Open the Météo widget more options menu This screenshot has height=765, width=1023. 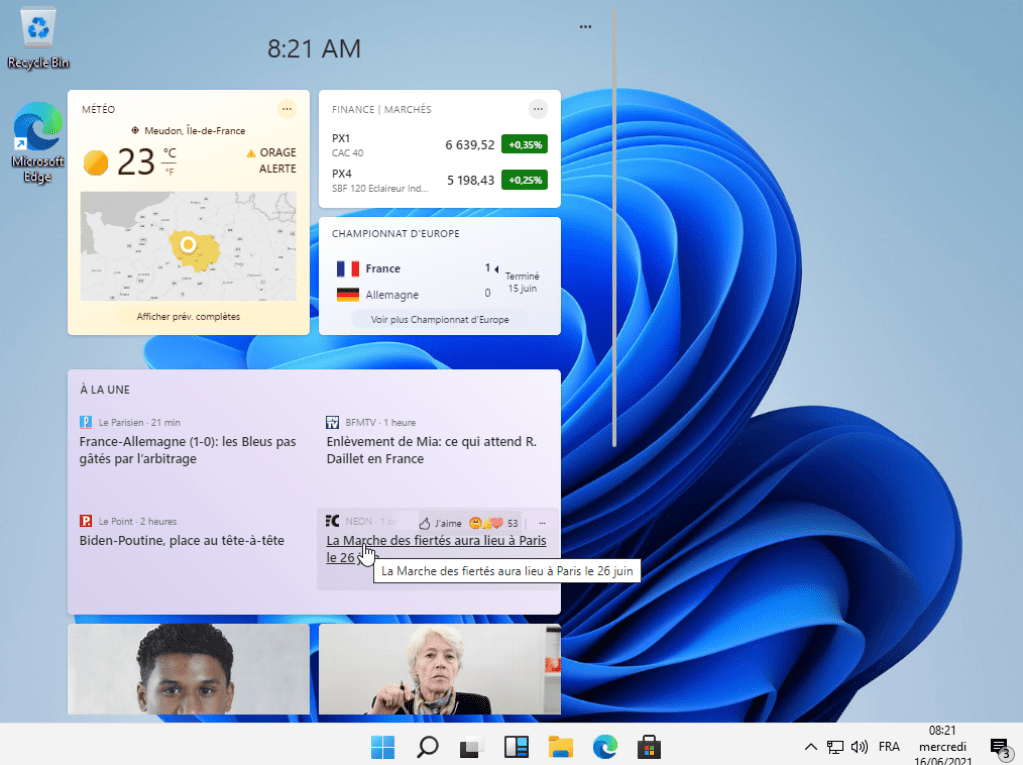(287, 109)
